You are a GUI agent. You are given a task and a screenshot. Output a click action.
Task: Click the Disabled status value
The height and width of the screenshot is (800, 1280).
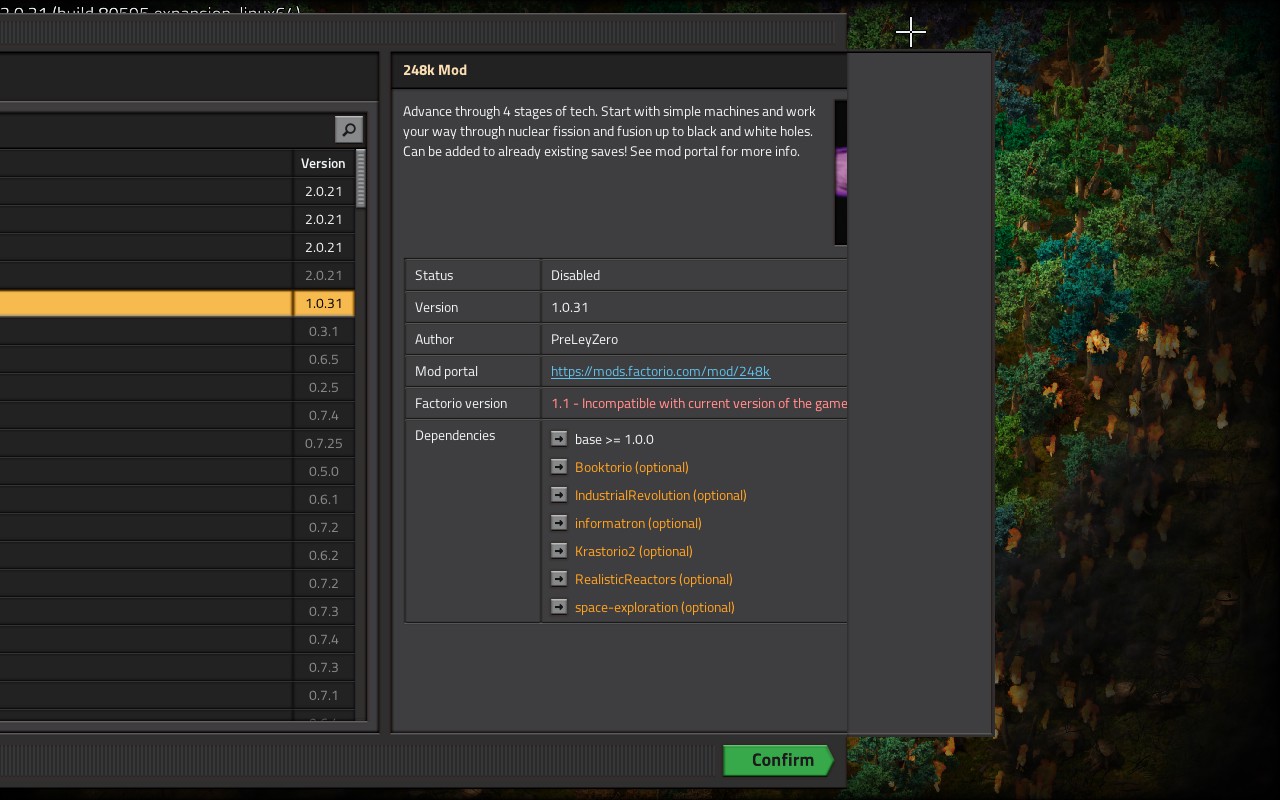coord(575,275)
